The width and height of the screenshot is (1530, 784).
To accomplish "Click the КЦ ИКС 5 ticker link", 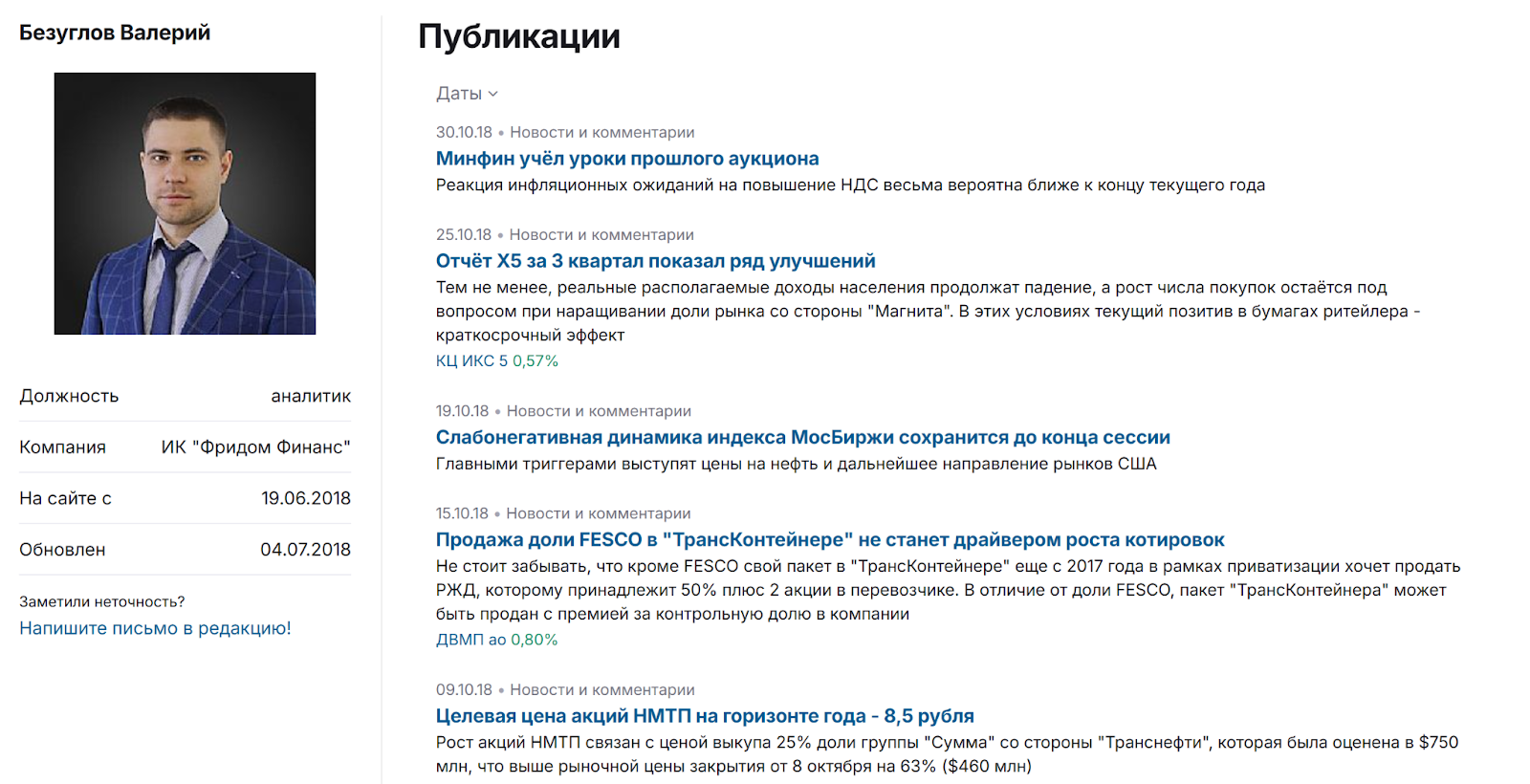I will [472, 361].
